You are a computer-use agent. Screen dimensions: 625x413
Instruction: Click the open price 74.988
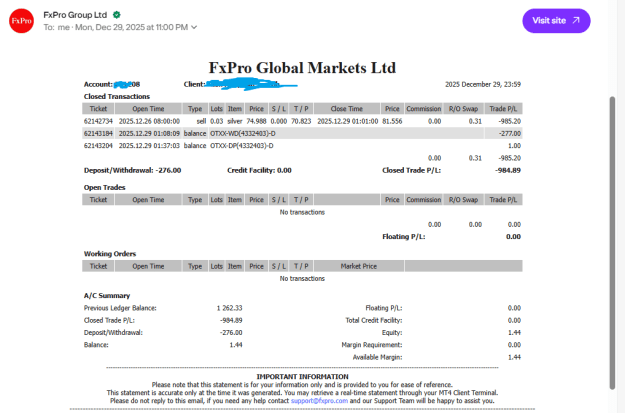[x=256, y=121]
